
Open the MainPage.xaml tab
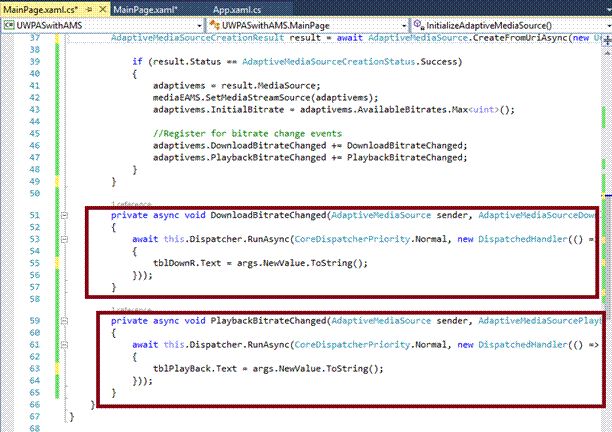pyautogui.click(x=145, y=10)
